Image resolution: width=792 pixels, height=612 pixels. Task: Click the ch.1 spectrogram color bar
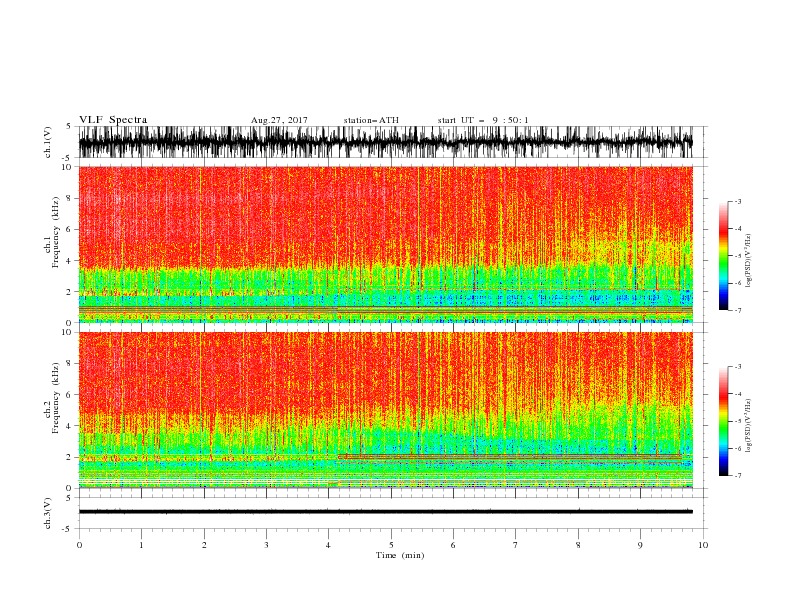[723, 256]
